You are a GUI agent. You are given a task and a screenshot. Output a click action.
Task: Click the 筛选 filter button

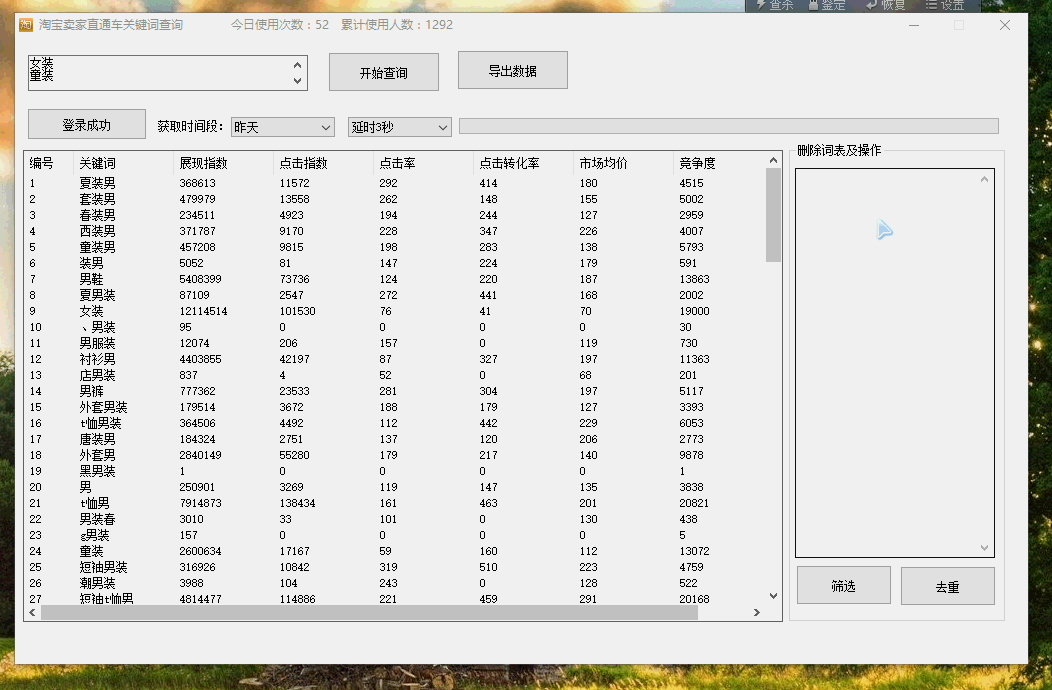(843, 586)
